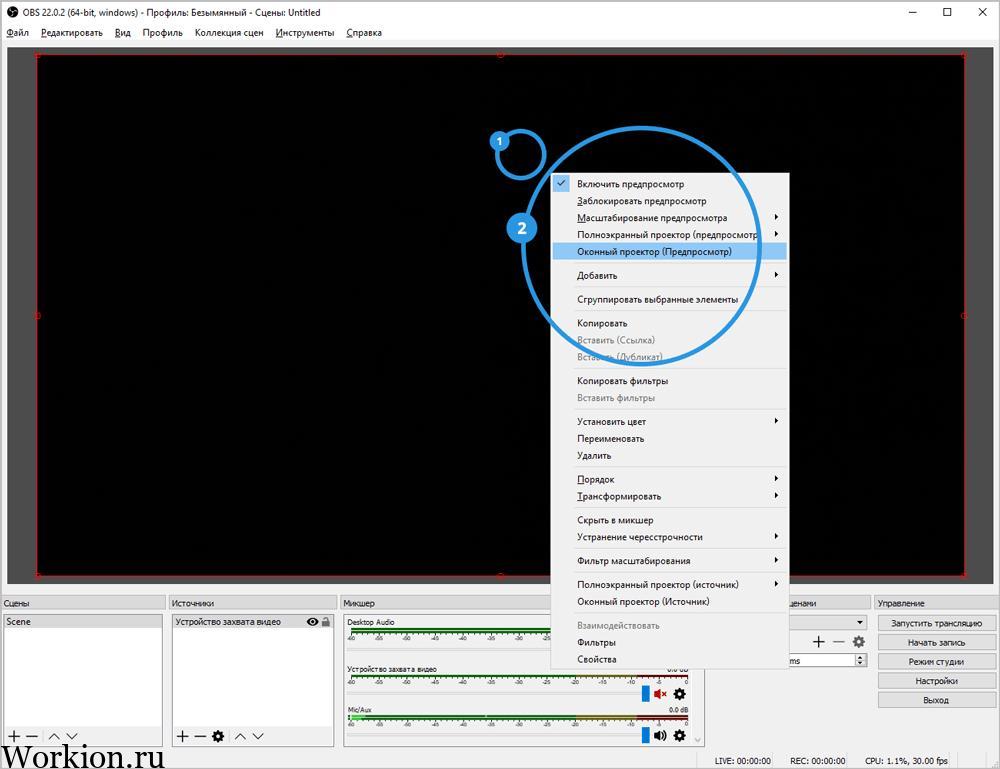Click the mixer panel scrollbar arrow
Screen dimensions: 1000x769
pos(698,740)
